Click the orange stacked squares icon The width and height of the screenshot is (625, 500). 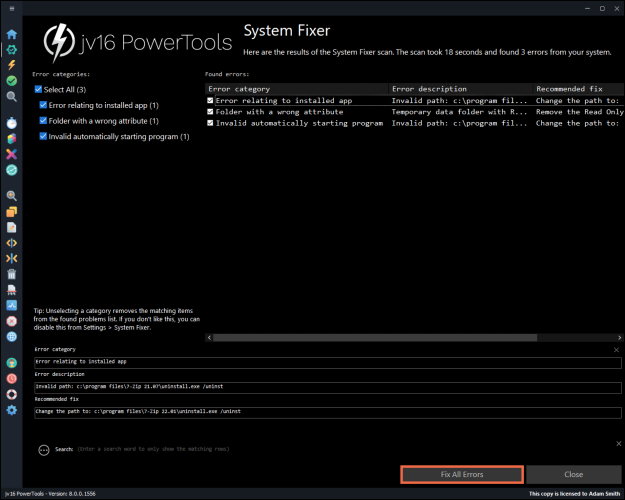tap(12, 212)
